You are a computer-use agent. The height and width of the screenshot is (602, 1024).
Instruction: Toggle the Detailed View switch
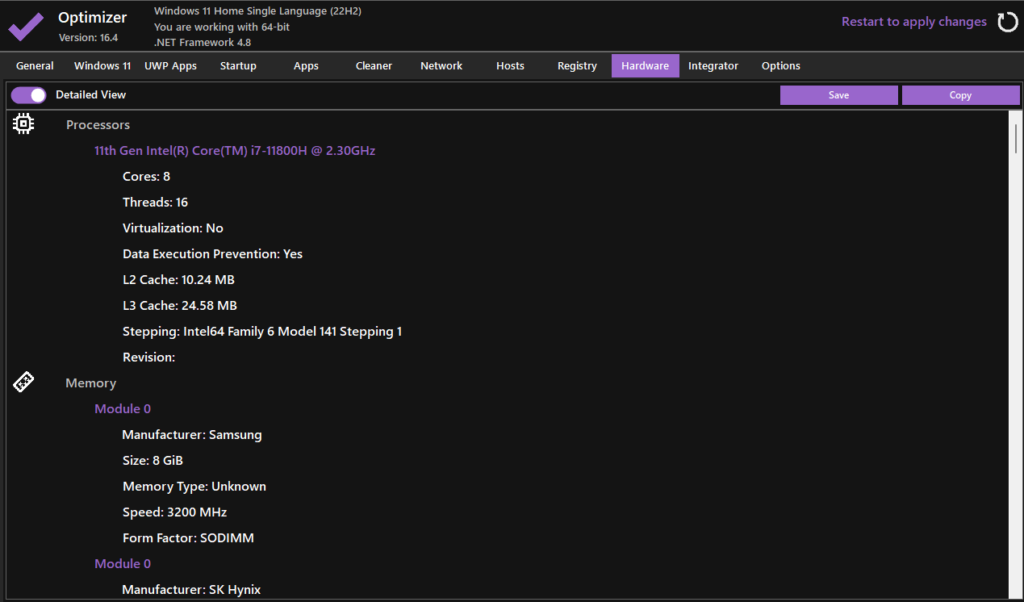pos(29,95)
